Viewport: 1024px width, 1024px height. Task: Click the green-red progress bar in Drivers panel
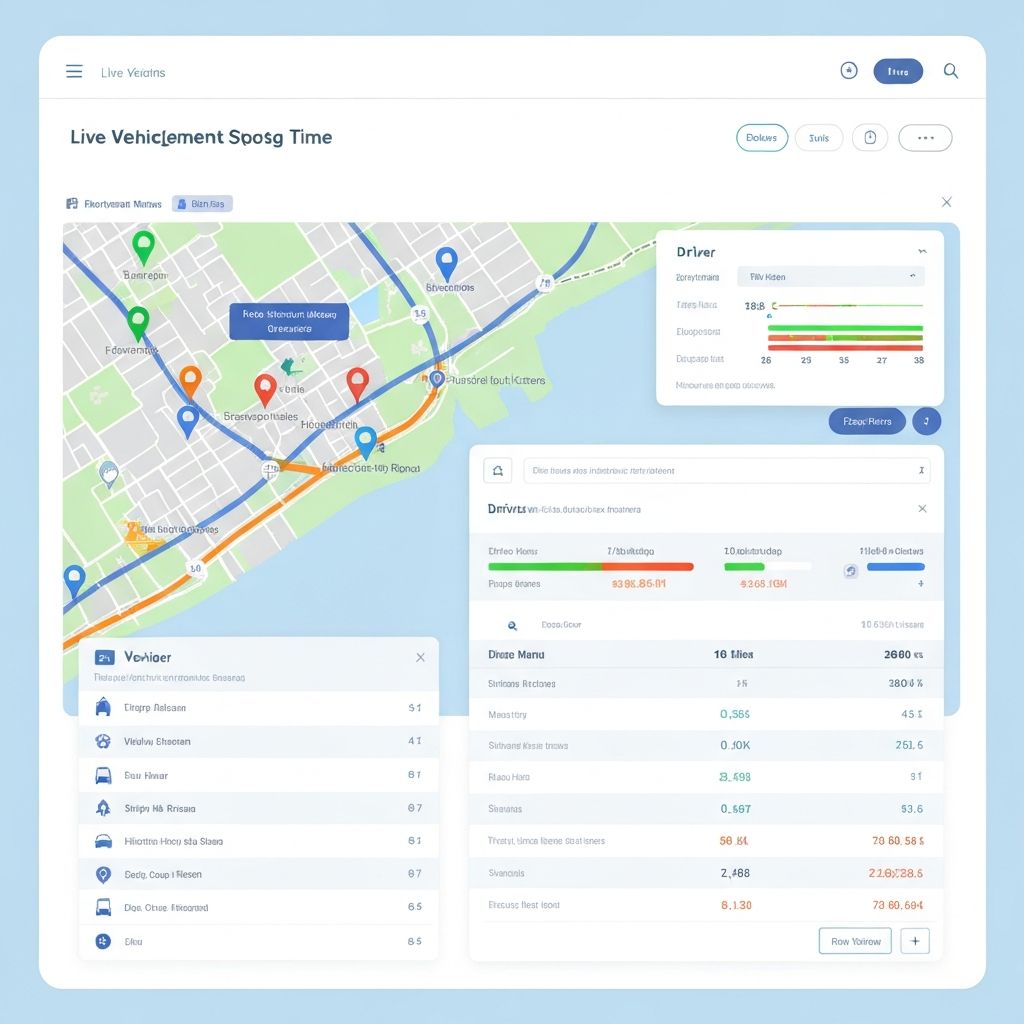[x=590, y=566]
